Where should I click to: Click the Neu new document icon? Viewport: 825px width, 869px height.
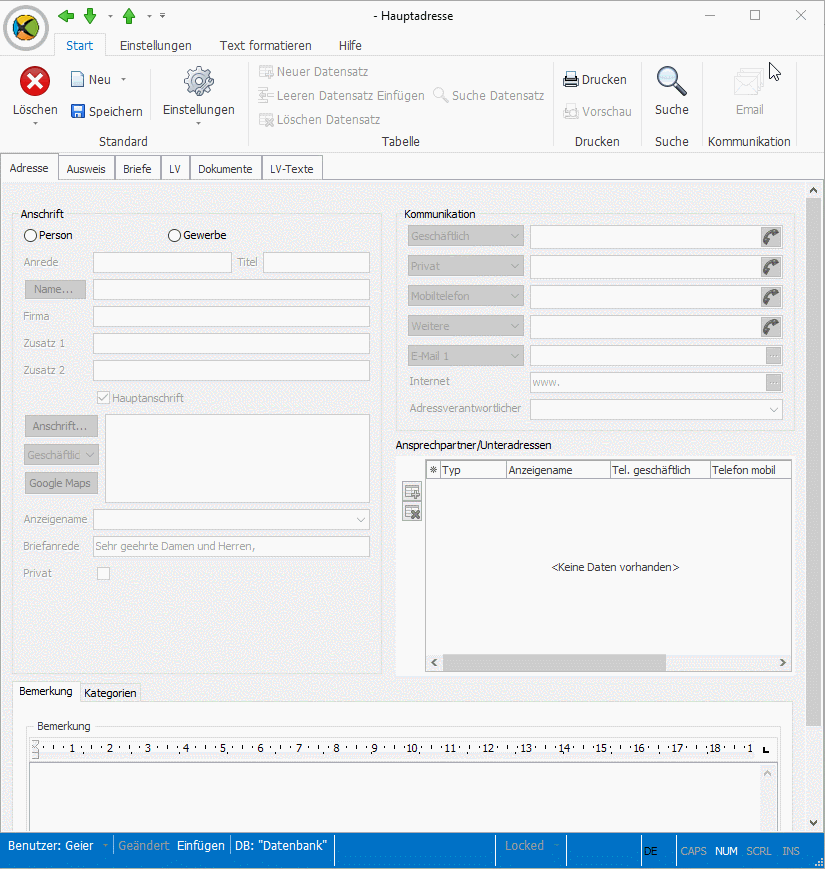[77, 79]
